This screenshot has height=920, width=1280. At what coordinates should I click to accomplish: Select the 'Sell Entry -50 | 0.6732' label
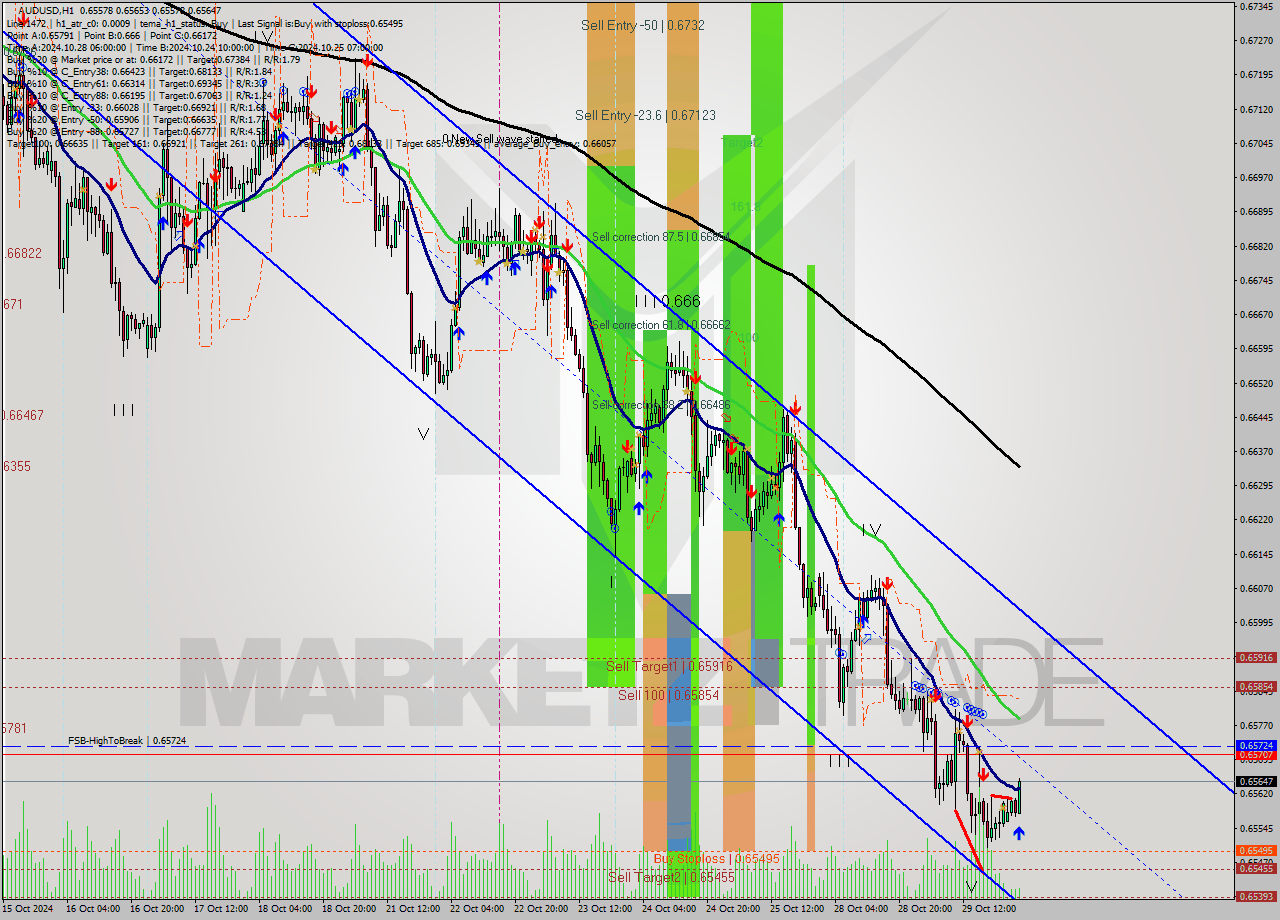[643, 25]
